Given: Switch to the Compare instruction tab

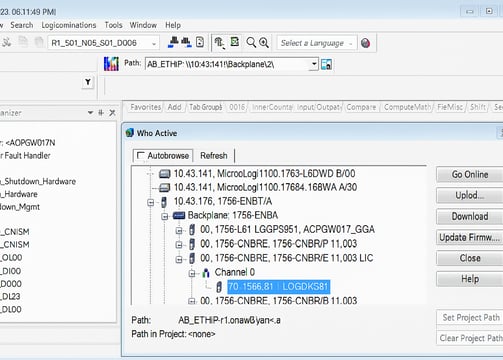Looking at the screenshot, I should [x=361, y=107].
